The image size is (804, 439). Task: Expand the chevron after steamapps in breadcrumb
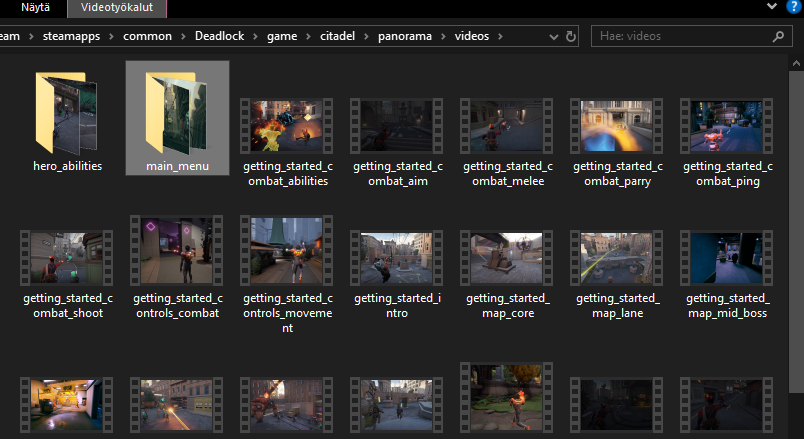(112, 36)
